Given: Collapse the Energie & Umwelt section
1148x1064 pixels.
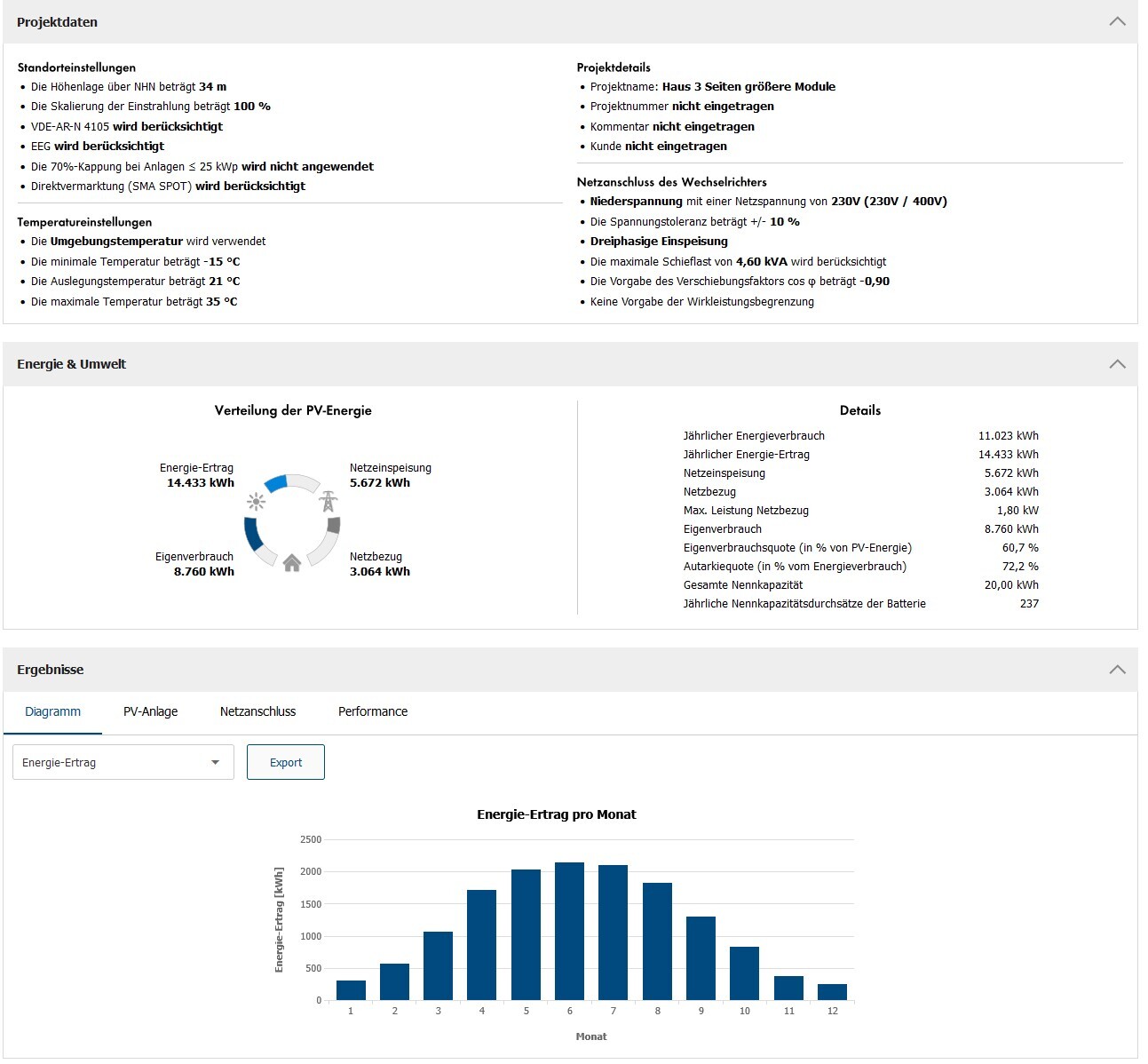Looking at the screenshot, I should click(1117, 364).
